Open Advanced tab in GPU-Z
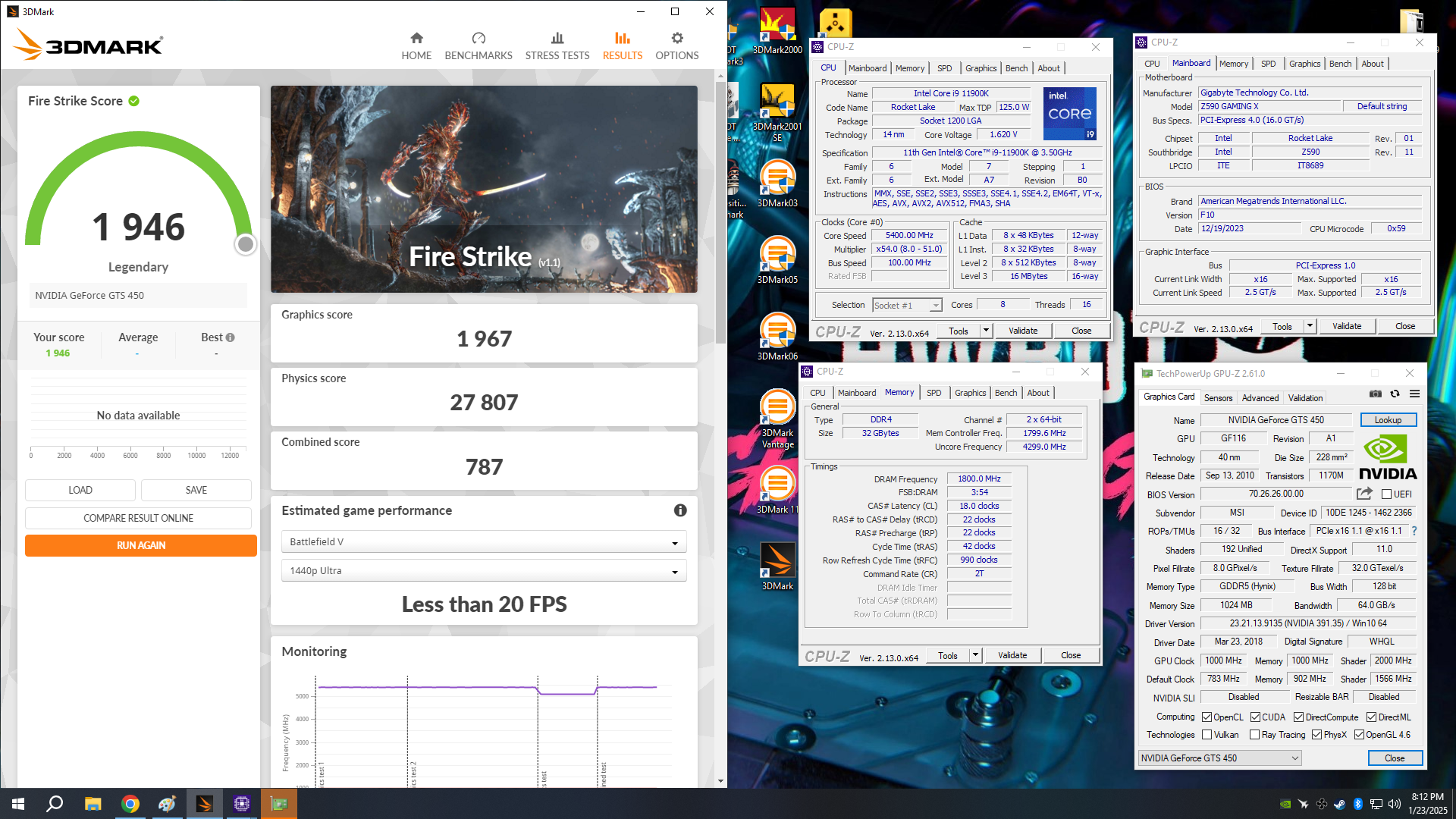This screenshot has height=819, width=1456. (1260, 398)
